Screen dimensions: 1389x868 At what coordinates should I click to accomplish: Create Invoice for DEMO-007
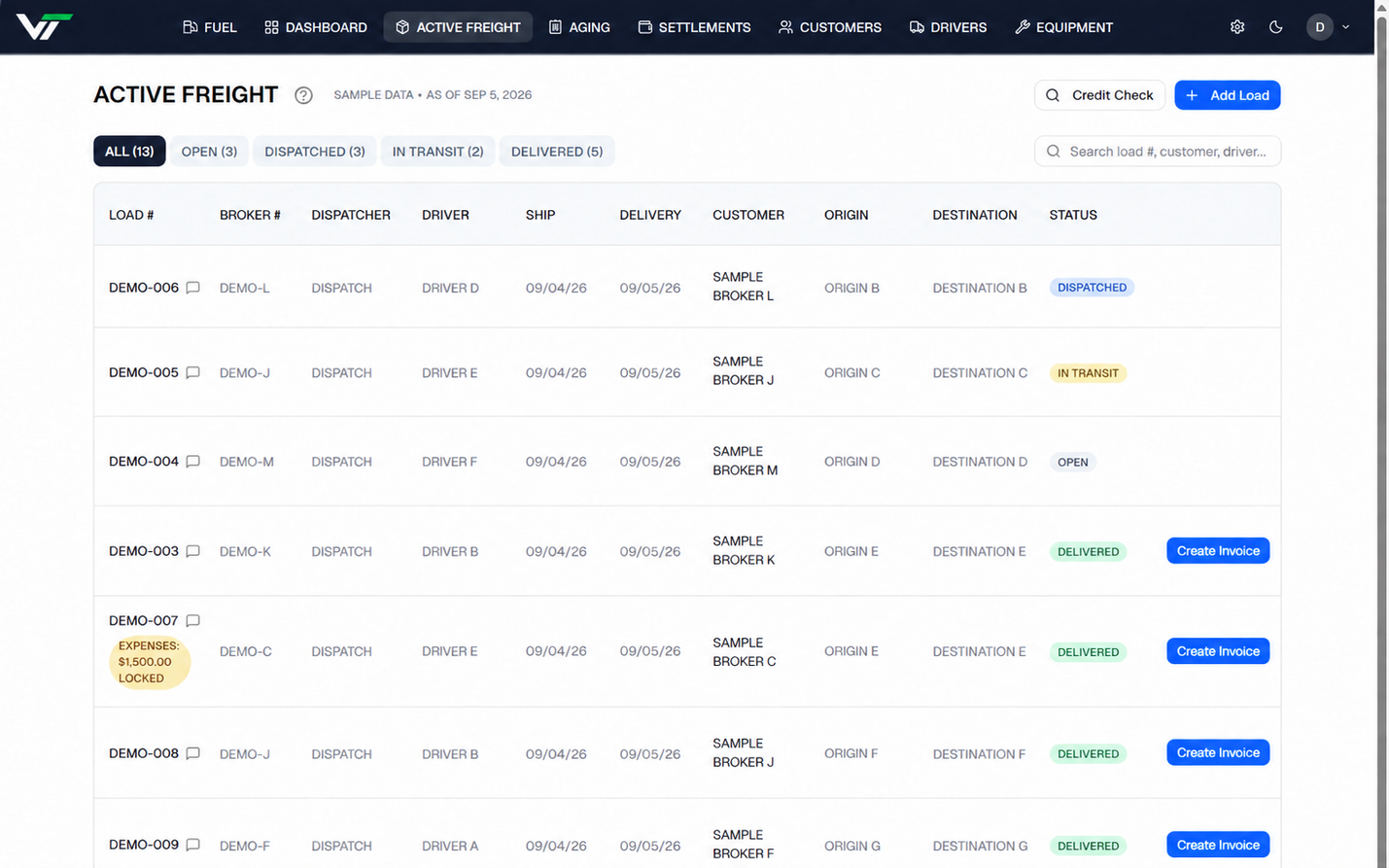point(1218,651)
